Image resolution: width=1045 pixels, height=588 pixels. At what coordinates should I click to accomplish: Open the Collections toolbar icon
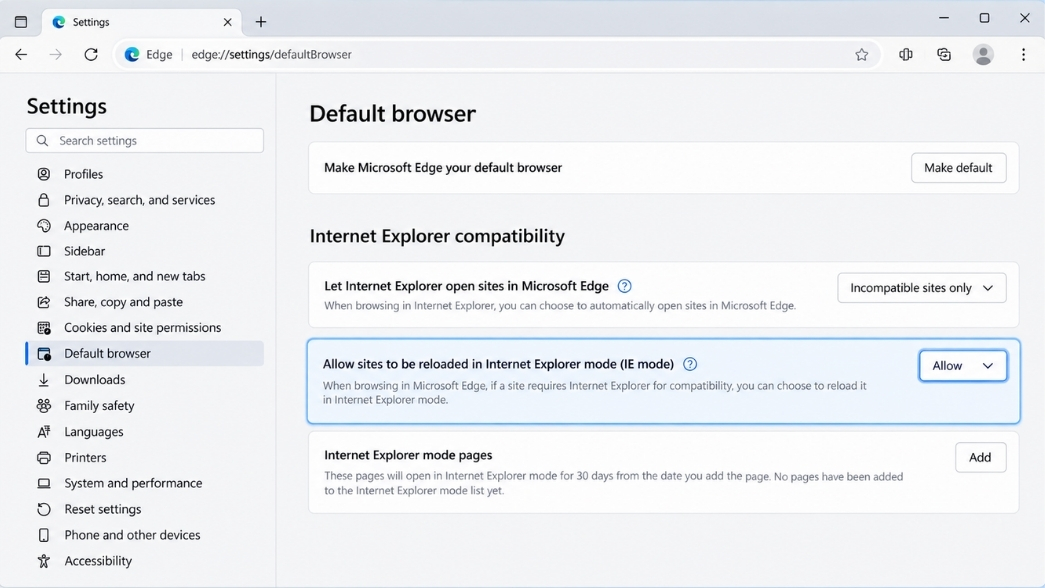[944, 55]
